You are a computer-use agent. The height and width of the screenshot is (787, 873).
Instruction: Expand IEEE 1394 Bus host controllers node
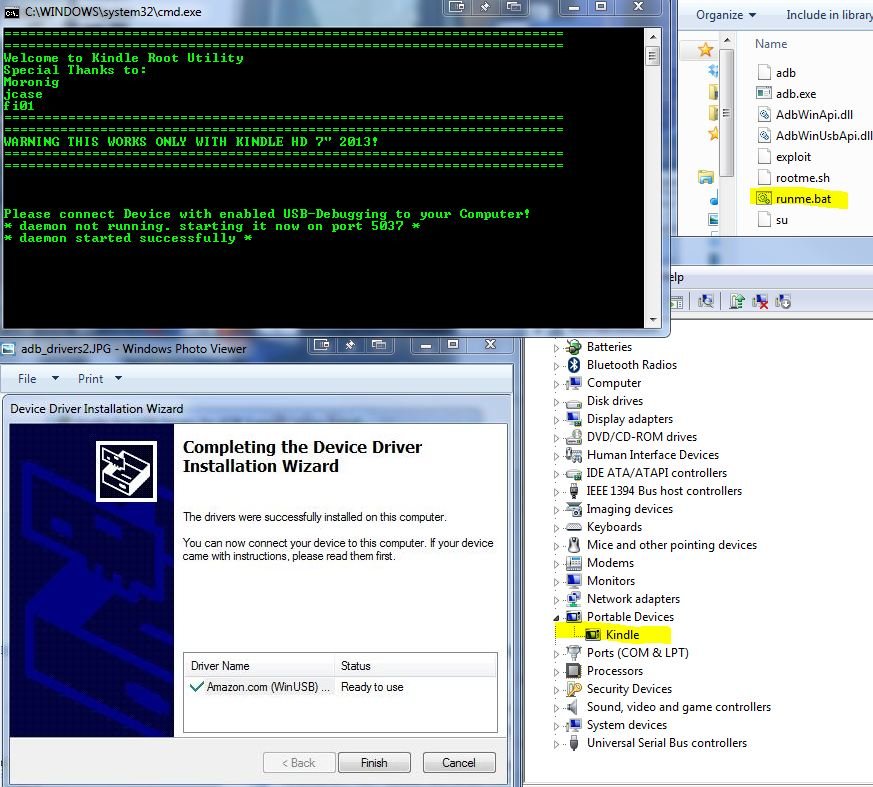point(556,493)
